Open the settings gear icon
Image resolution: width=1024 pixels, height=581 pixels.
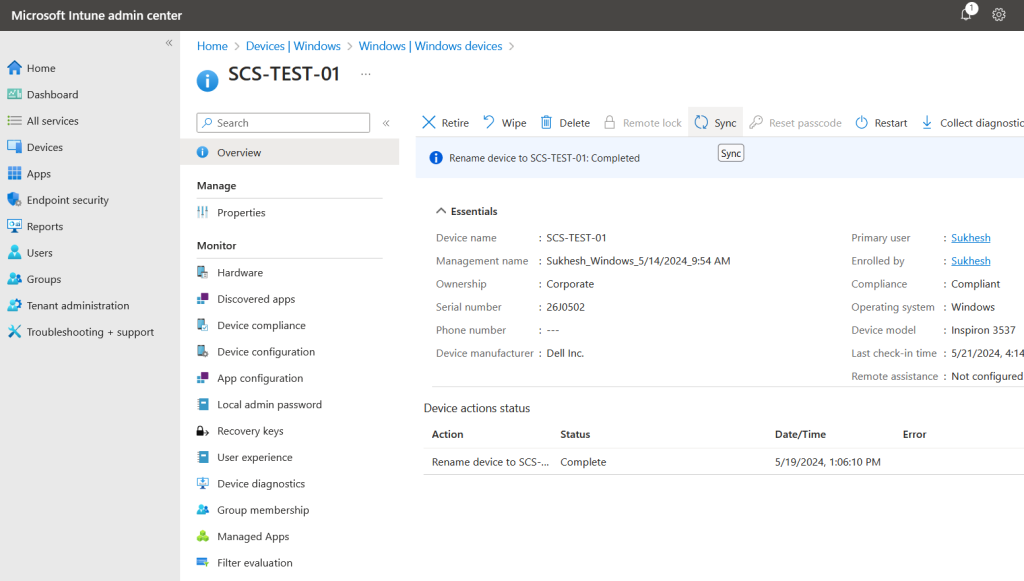click(x=998, y=15)
